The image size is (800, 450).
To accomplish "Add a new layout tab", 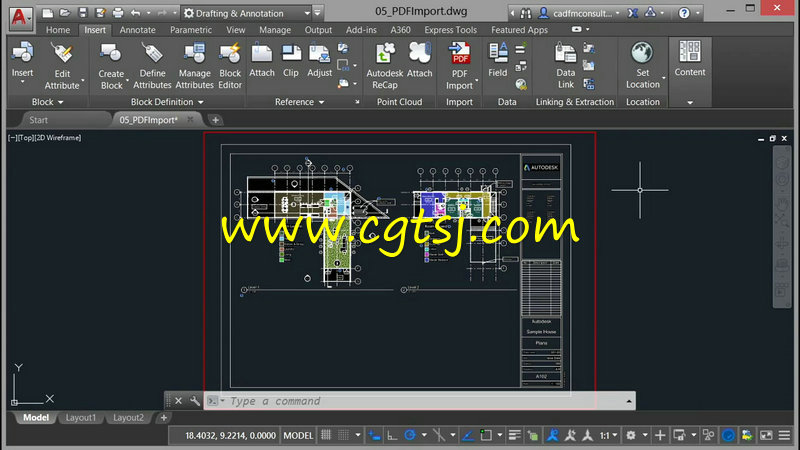I will [163, 417].
